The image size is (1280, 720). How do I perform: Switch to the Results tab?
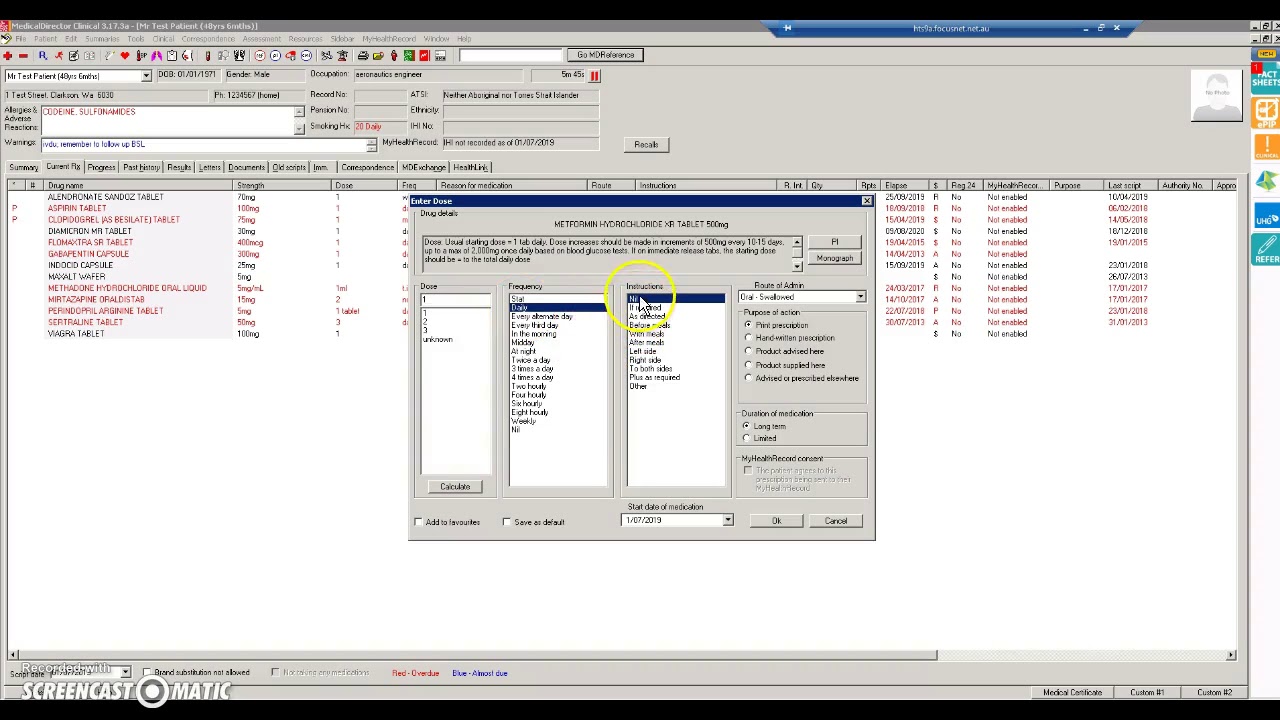[x=179, y=167]
